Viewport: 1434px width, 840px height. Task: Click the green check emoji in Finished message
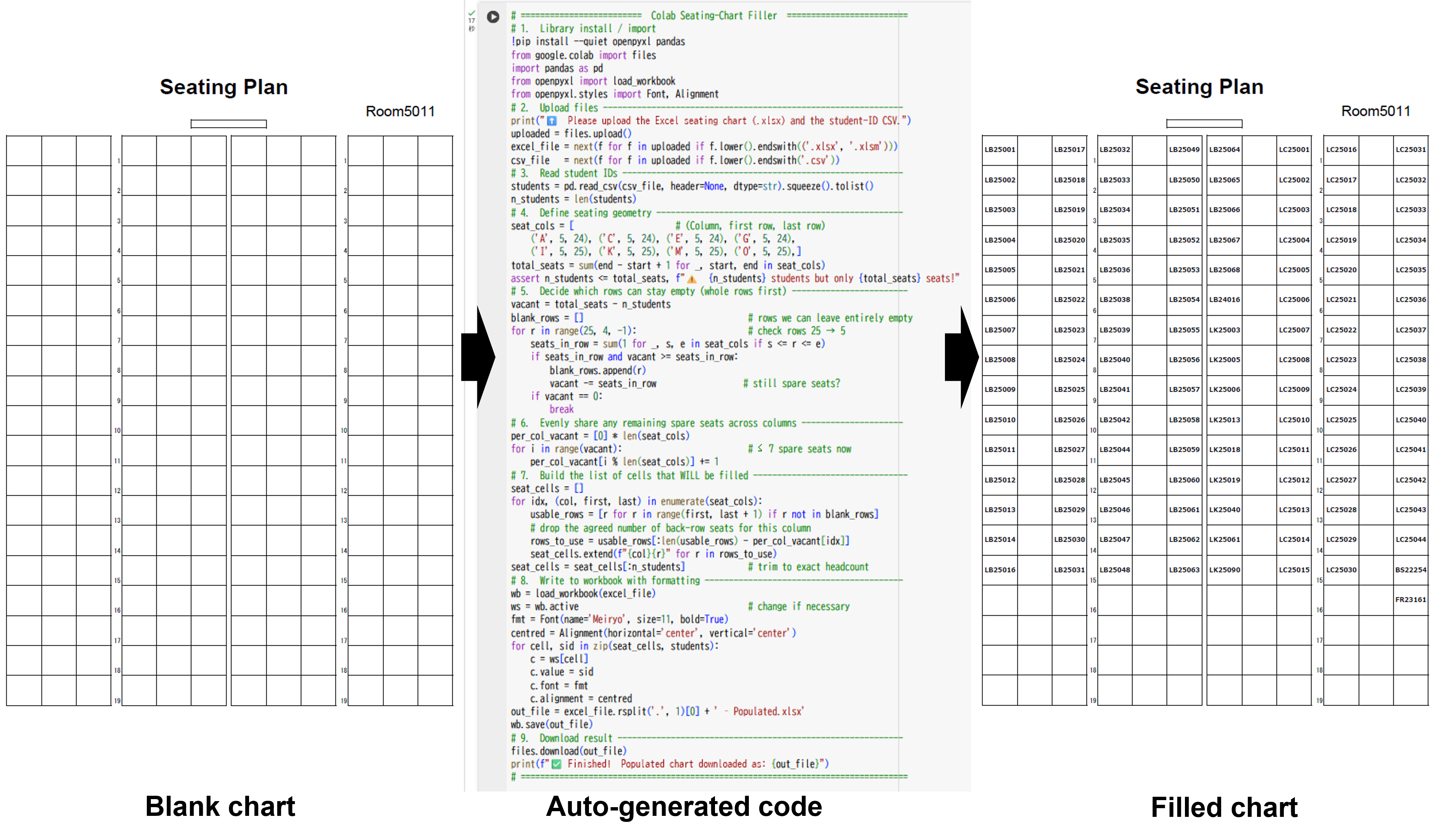pos(556,764)
